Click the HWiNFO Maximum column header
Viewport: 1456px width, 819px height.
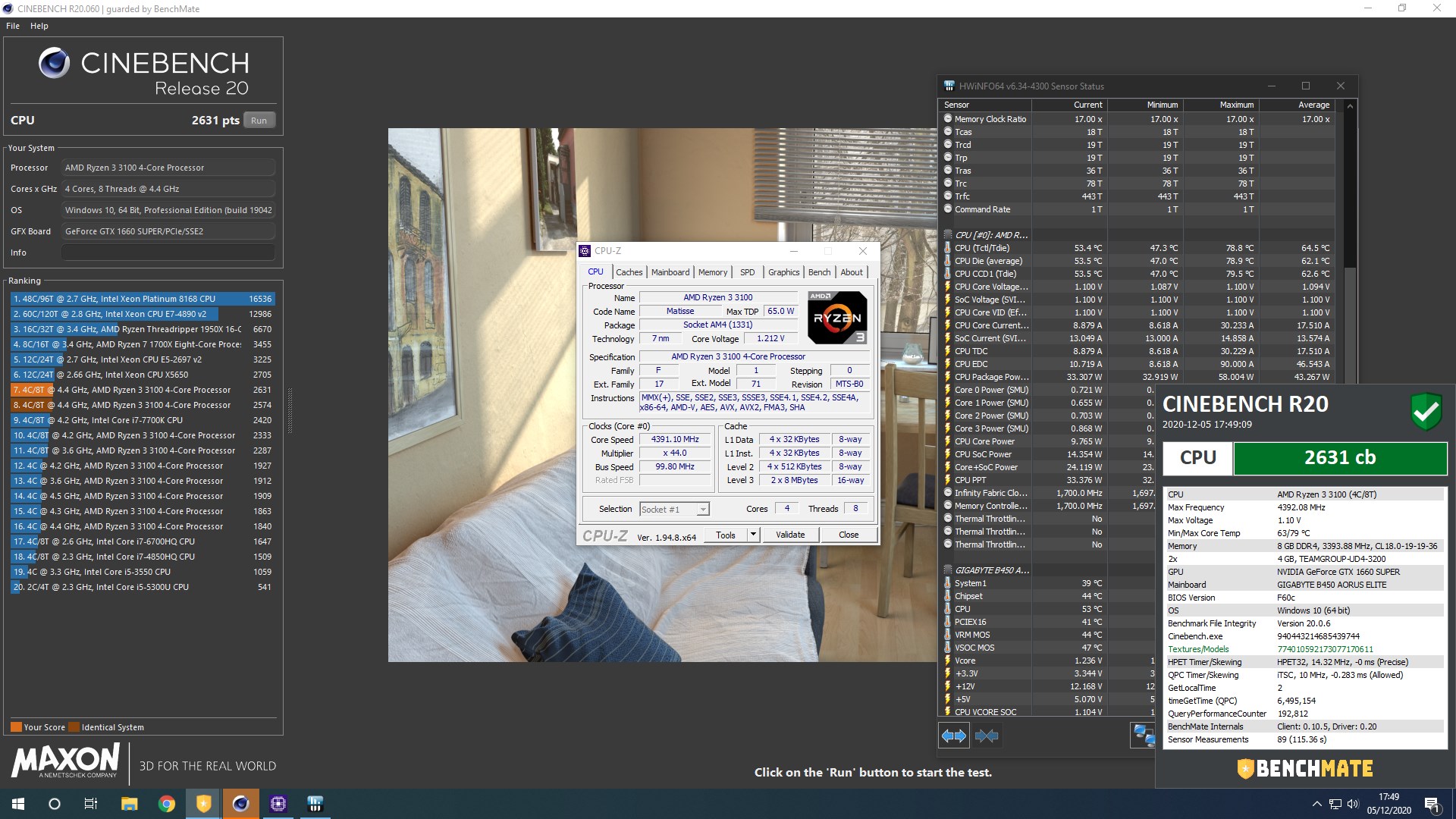pos(1221,105)
